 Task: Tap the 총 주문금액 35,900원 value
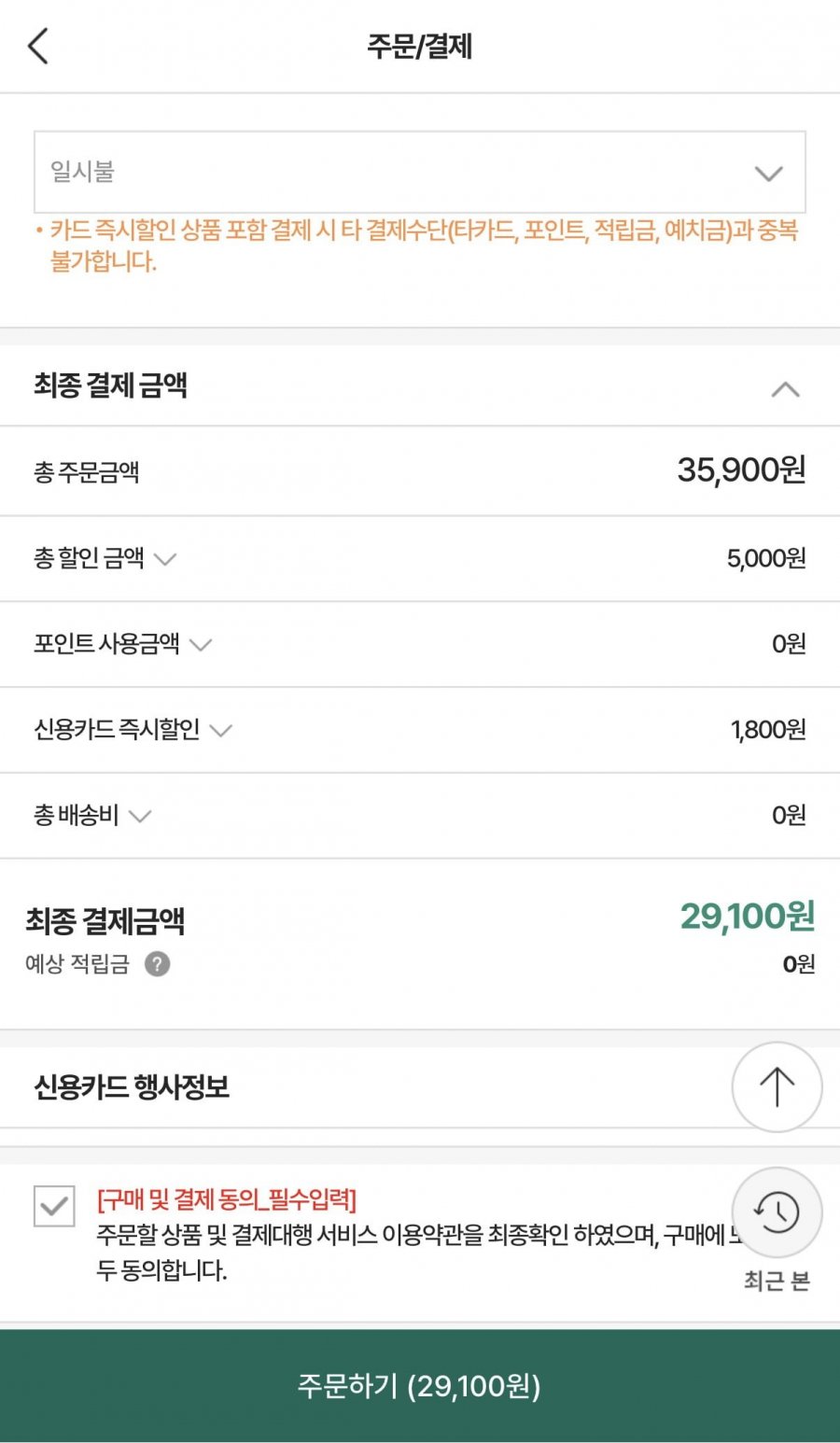(x=741, y=470)
